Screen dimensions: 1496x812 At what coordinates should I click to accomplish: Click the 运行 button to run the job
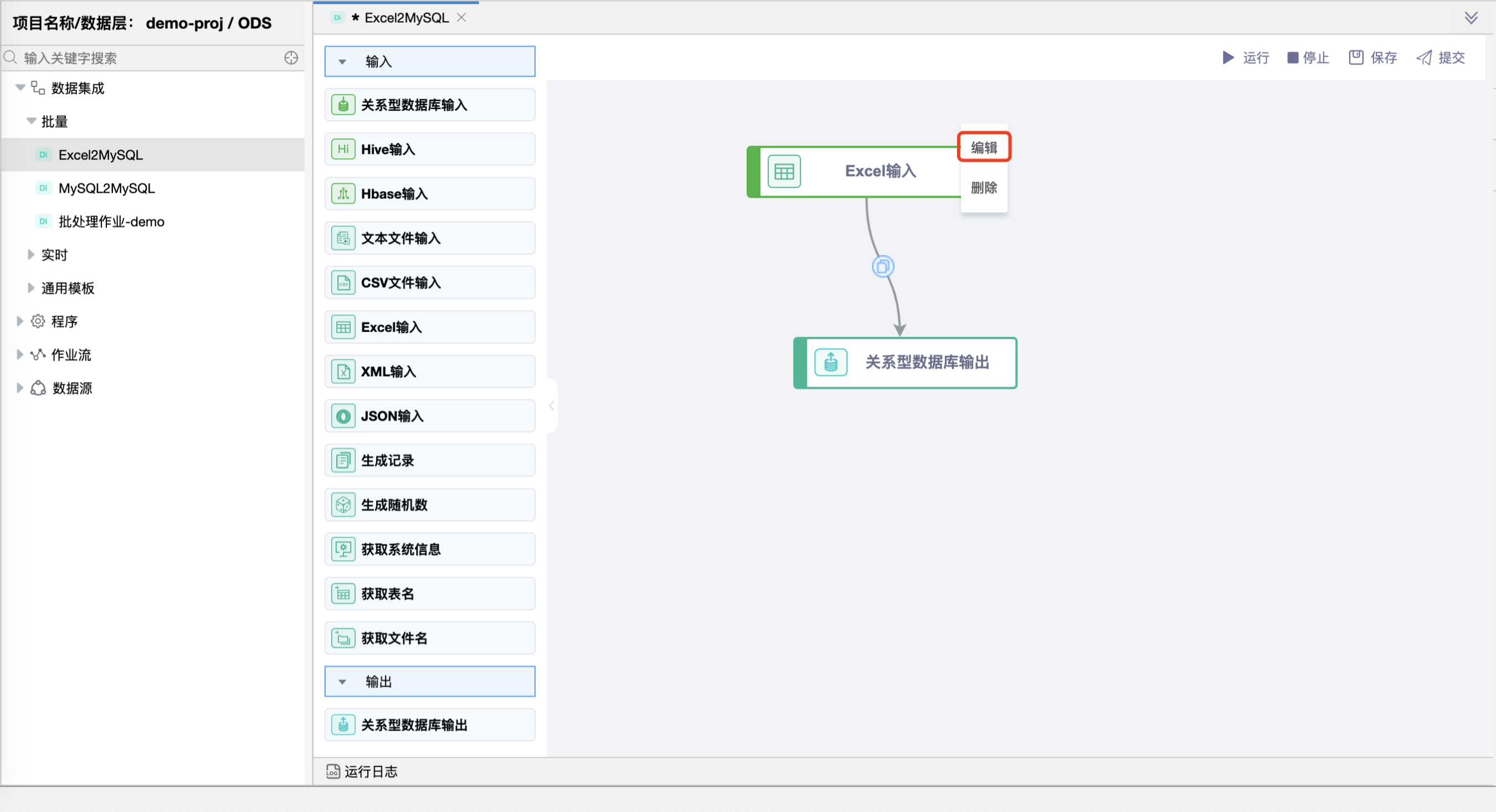[x=1245, y=58]
